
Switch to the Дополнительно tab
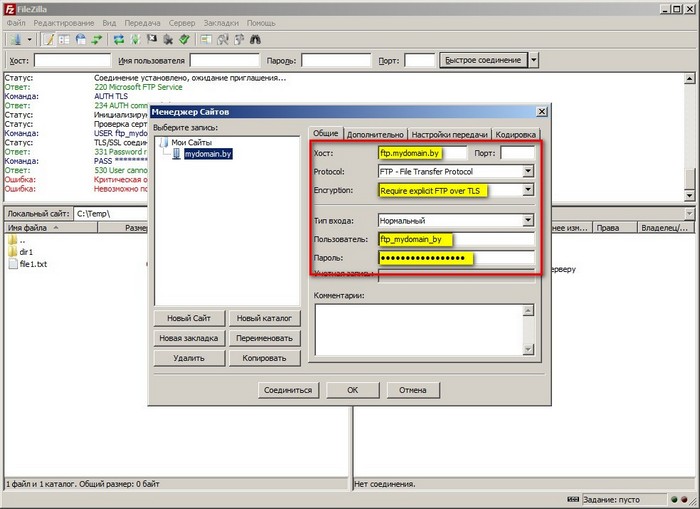pyautogui.click(x=375, y=134)
